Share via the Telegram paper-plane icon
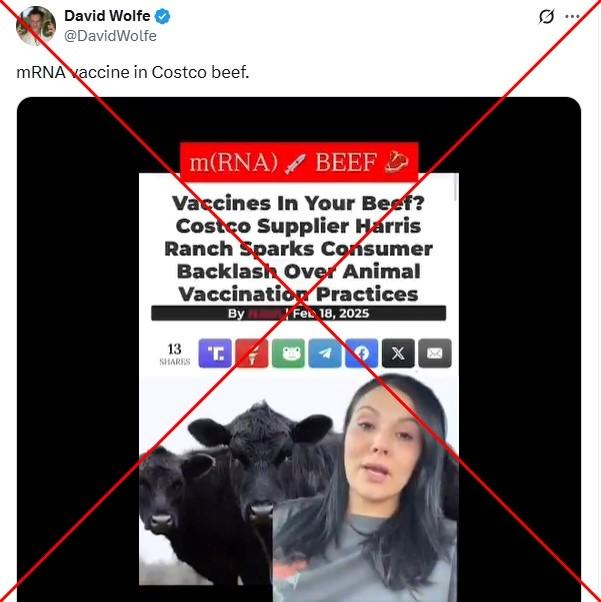The height and width of the screenshot is (602, 601). pos(325,353)
